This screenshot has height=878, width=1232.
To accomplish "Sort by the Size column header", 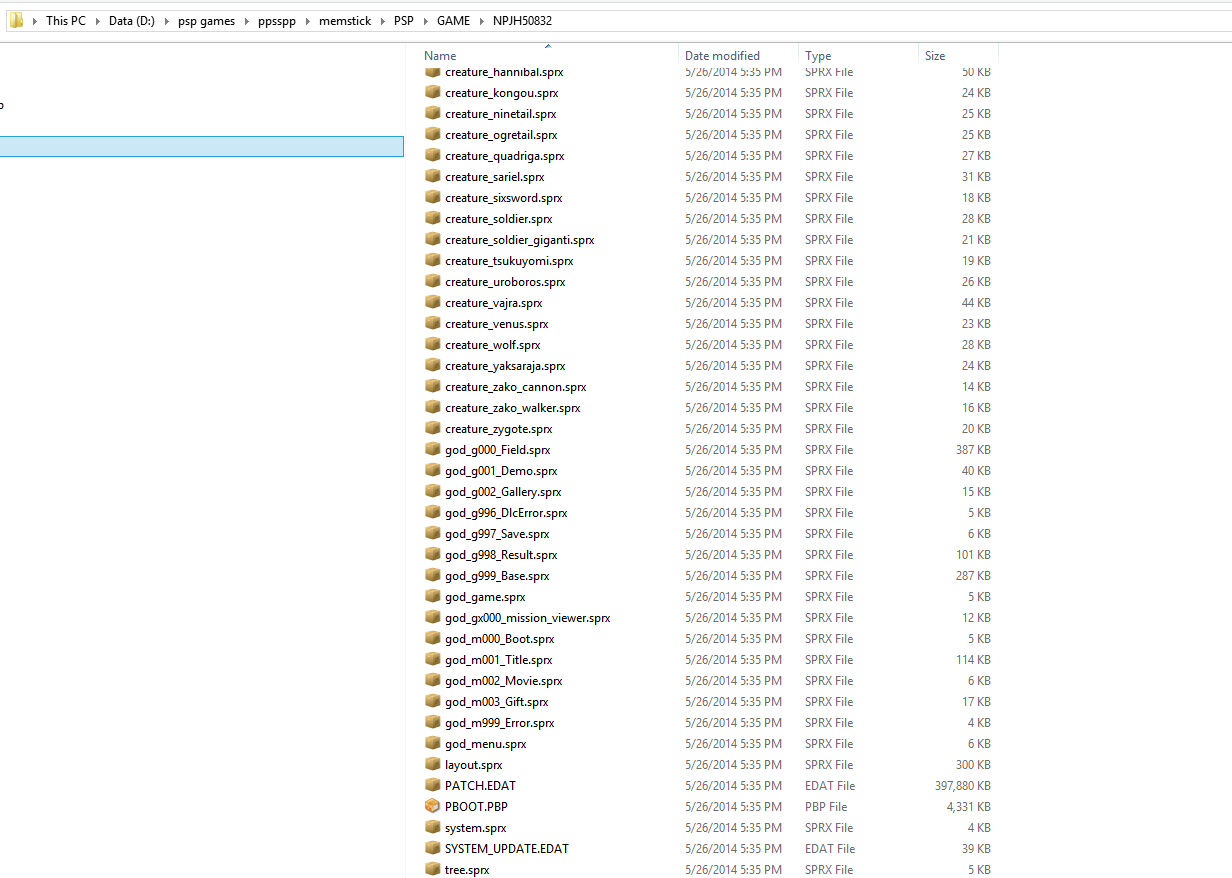I will click(935, 56).
